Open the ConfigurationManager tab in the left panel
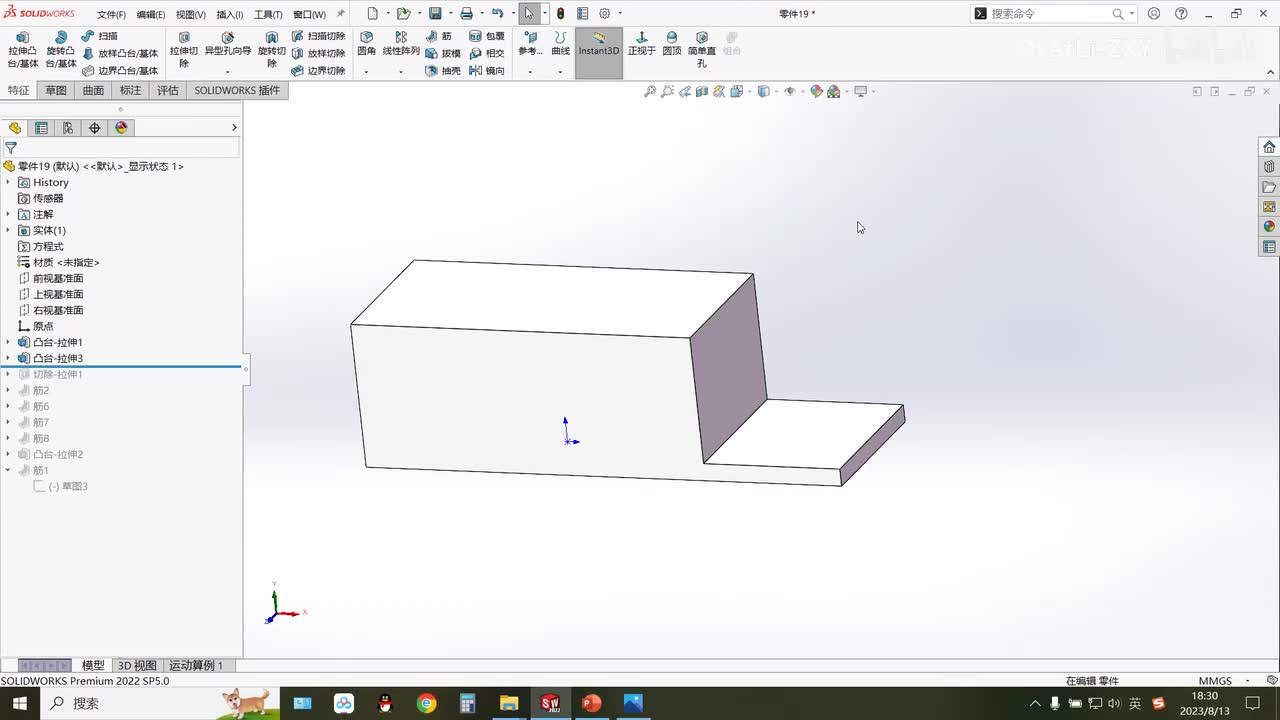Image resolution: width=1280 pixels, height=720 pixels. point(68,128)
